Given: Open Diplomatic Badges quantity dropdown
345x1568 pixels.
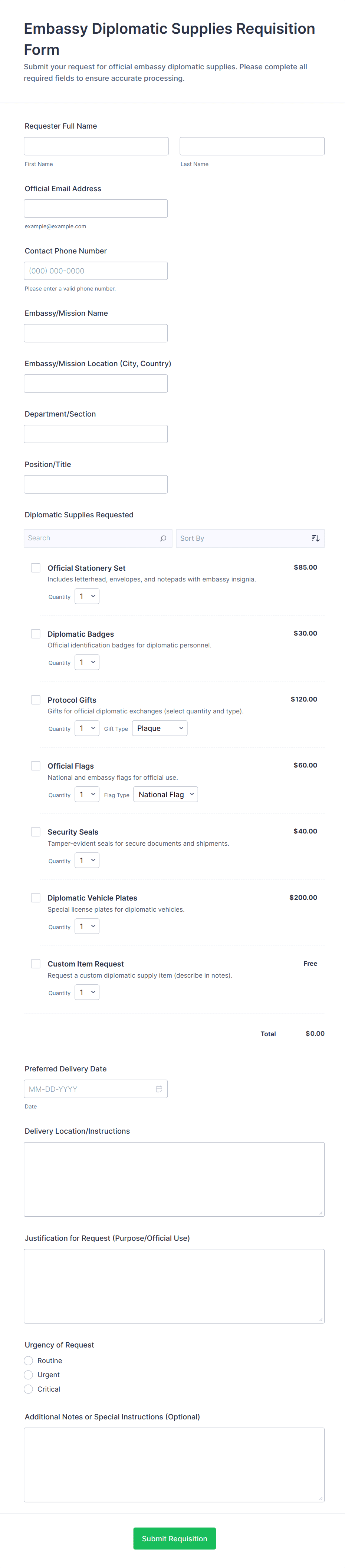Looking at the screenshot, I should (x=87, y=662).
